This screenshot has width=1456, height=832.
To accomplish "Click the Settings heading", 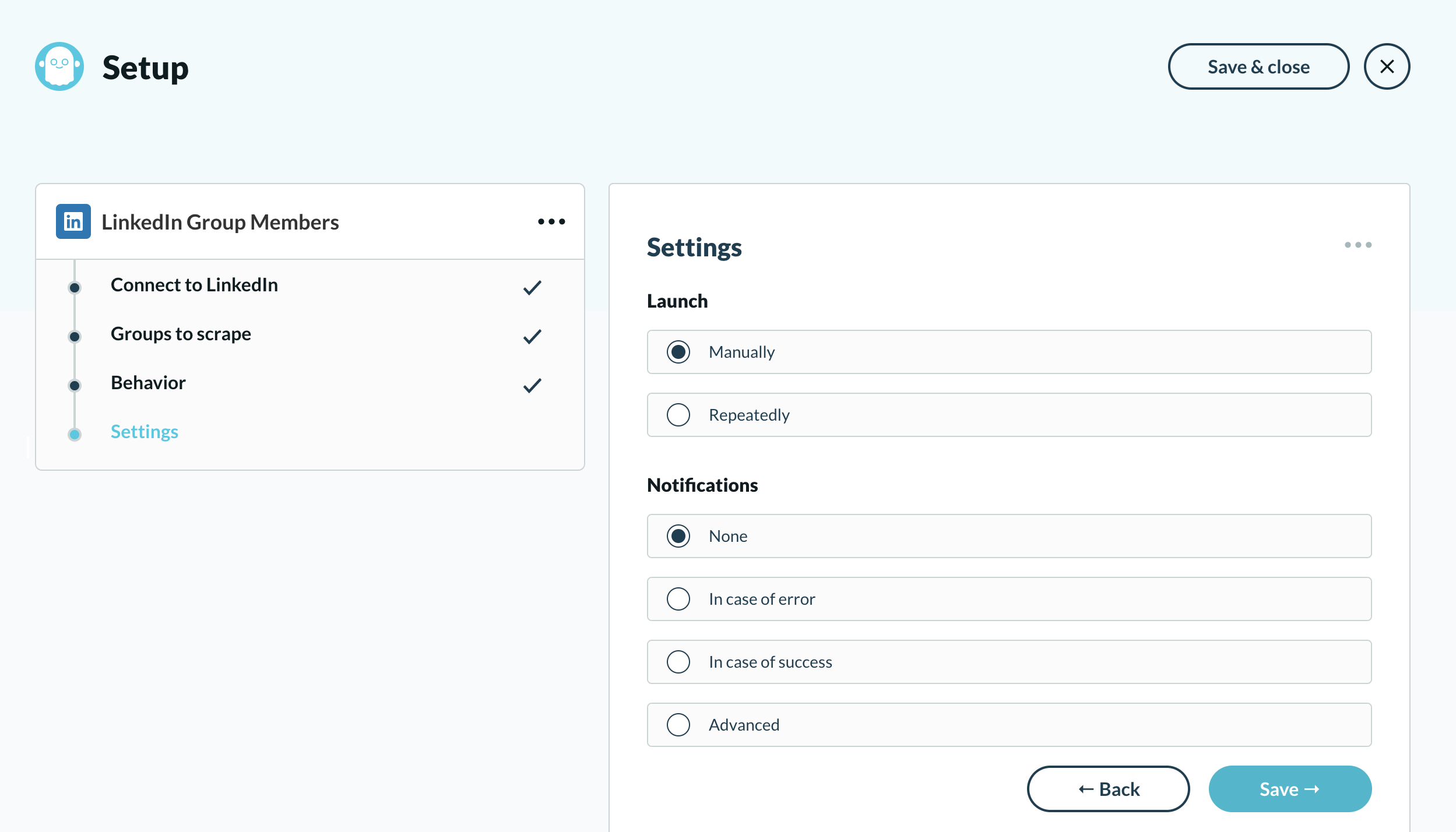I will point(694,248).
